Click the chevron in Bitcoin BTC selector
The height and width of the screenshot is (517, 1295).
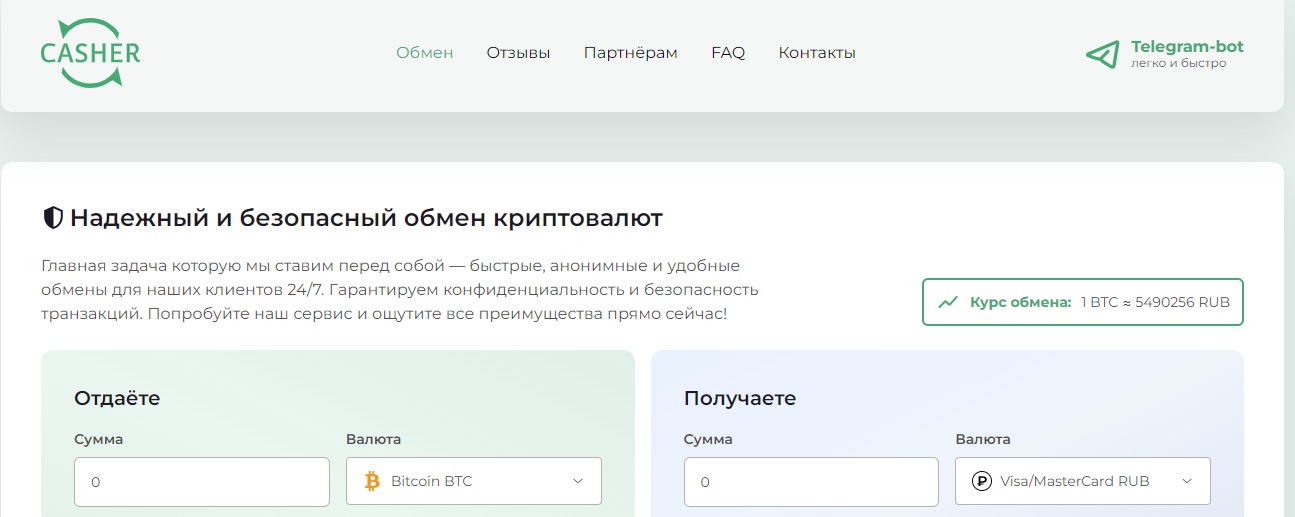578,481
